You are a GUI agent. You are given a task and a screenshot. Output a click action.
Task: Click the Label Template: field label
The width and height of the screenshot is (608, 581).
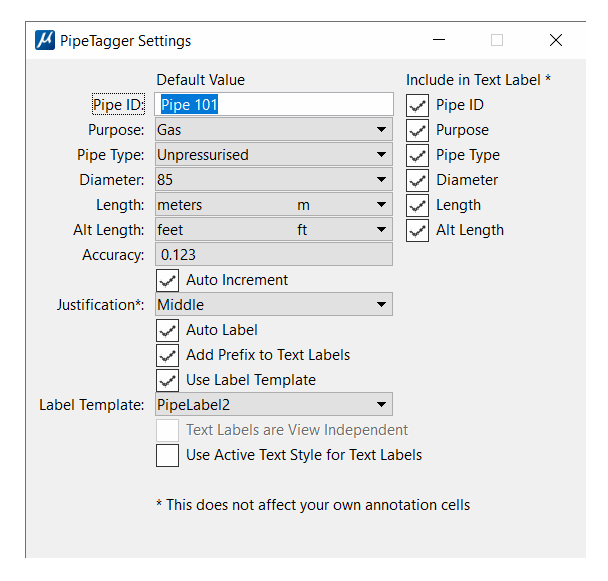[x=92, y=405]
